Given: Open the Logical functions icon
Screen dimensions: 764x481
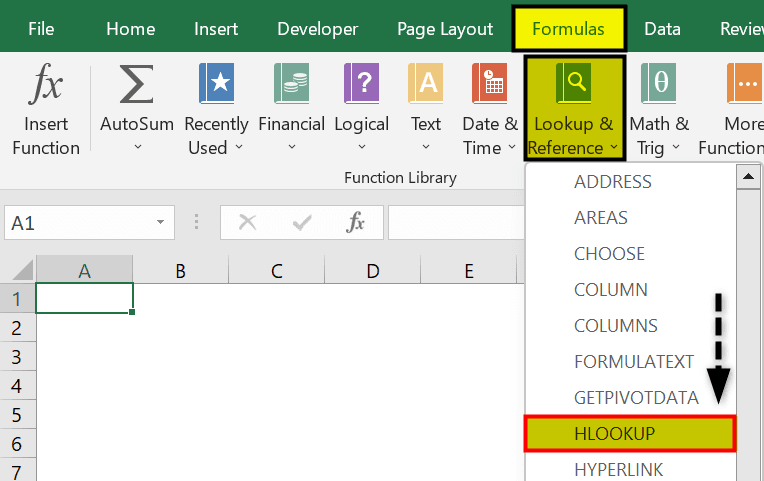Looking at the screenshot, I should click(x=362, y=83).
